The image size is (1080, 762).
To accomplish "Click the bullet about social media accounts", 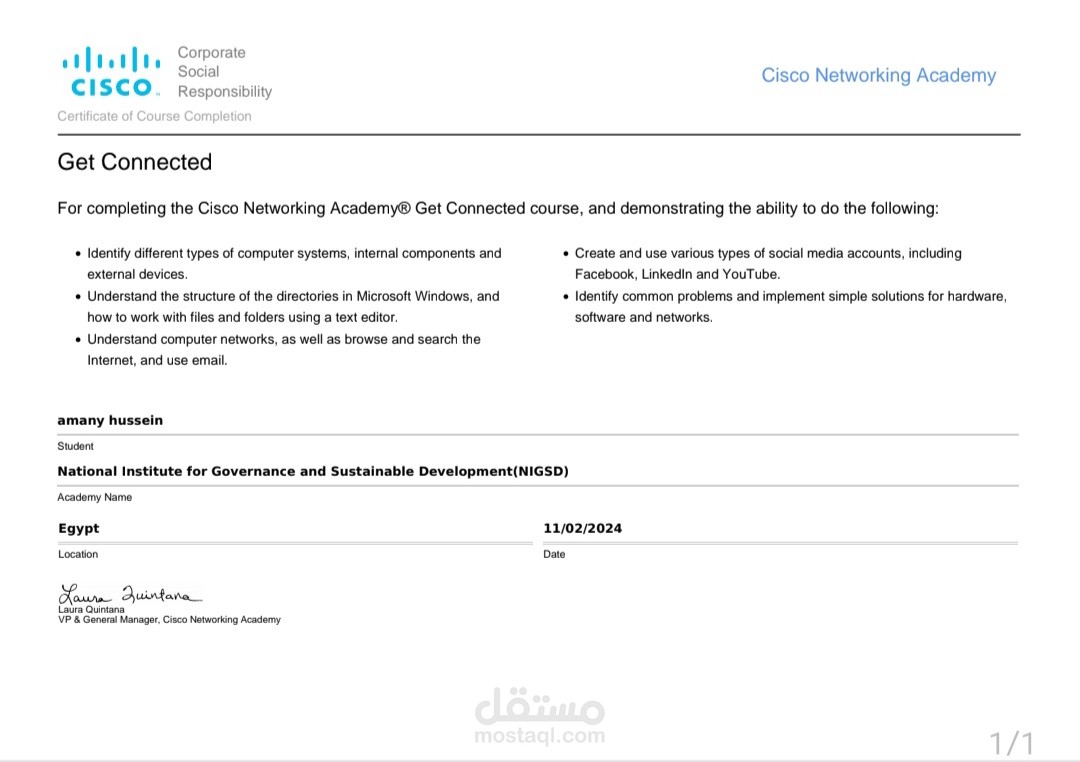I will pyautogui.click(x=763, y=263).
